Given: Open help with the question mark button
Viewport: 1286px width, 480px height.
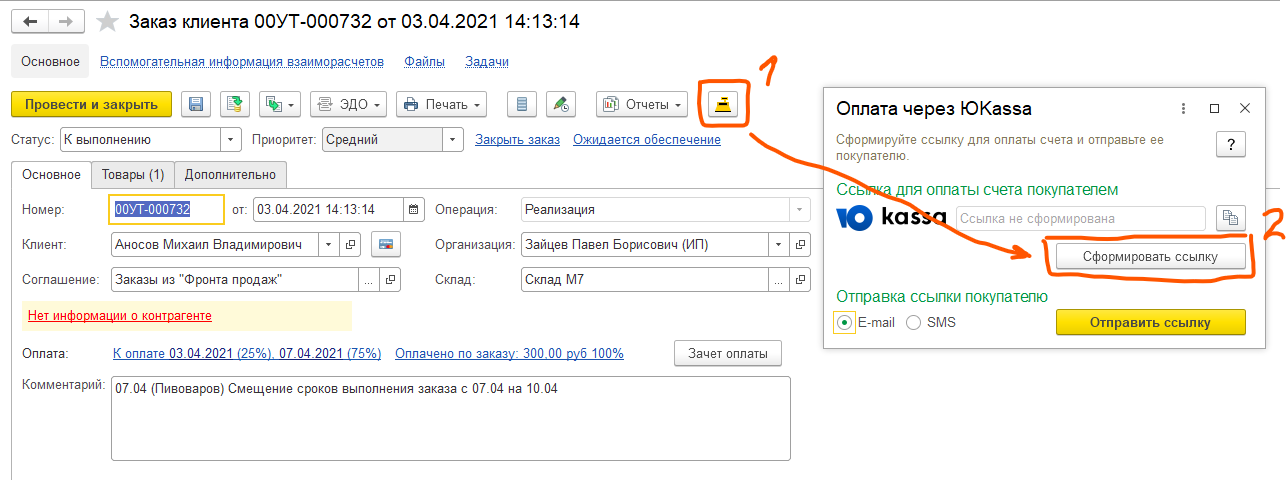Looking at the screenshot, I should [1230, 144].
